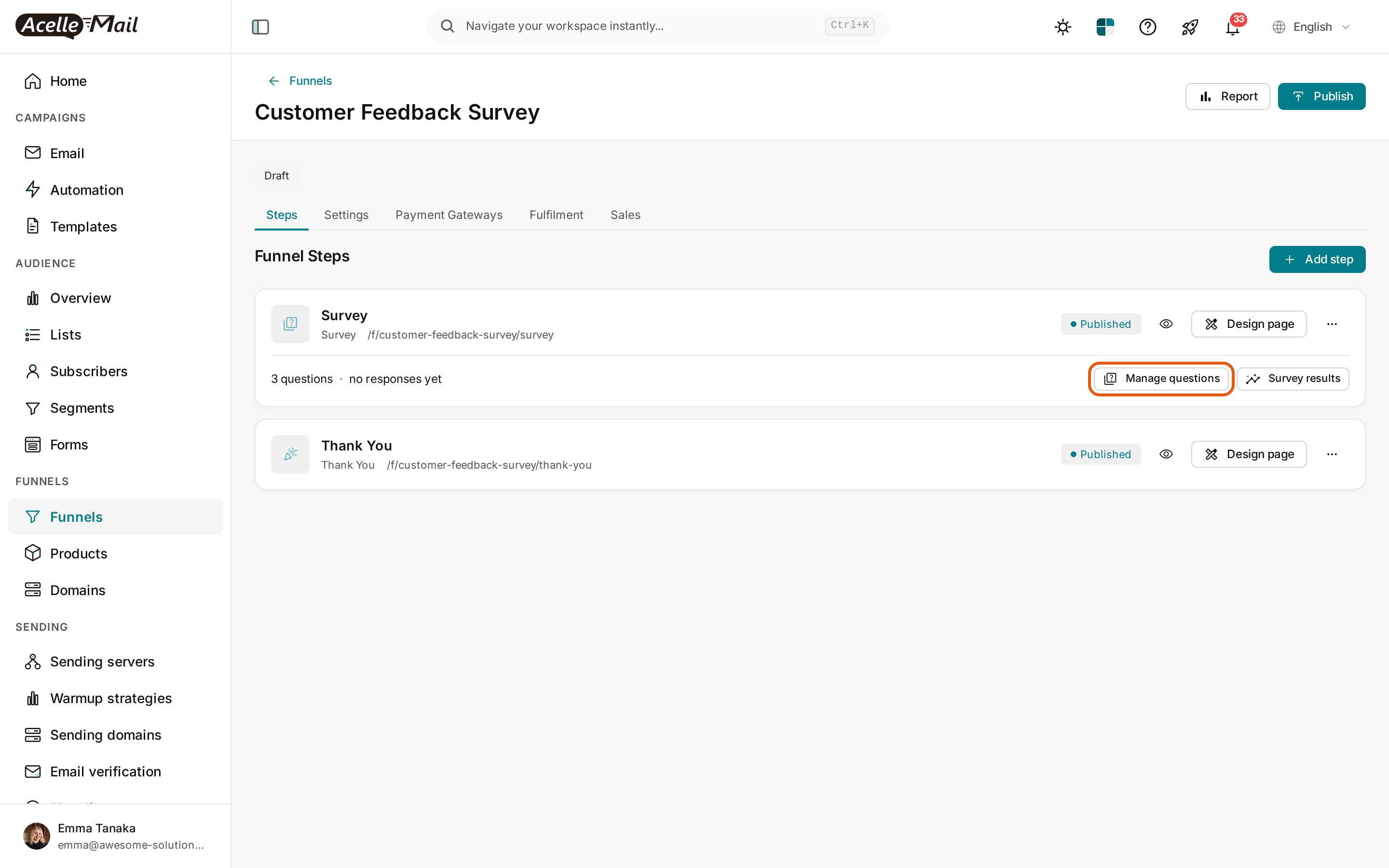1389x868 pixels.
Task: Focus the workspace navigation search field
Action: (657, 26)
